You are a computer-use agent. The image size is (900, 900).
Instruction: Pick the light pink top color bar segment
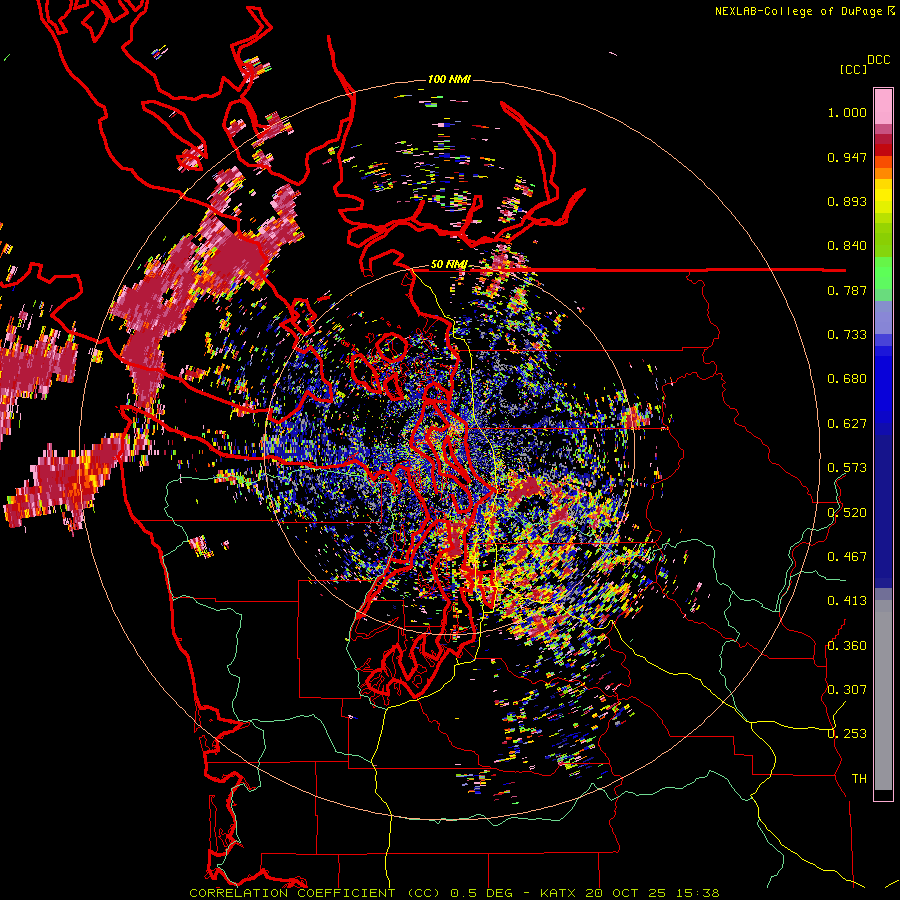pos(883,107)
